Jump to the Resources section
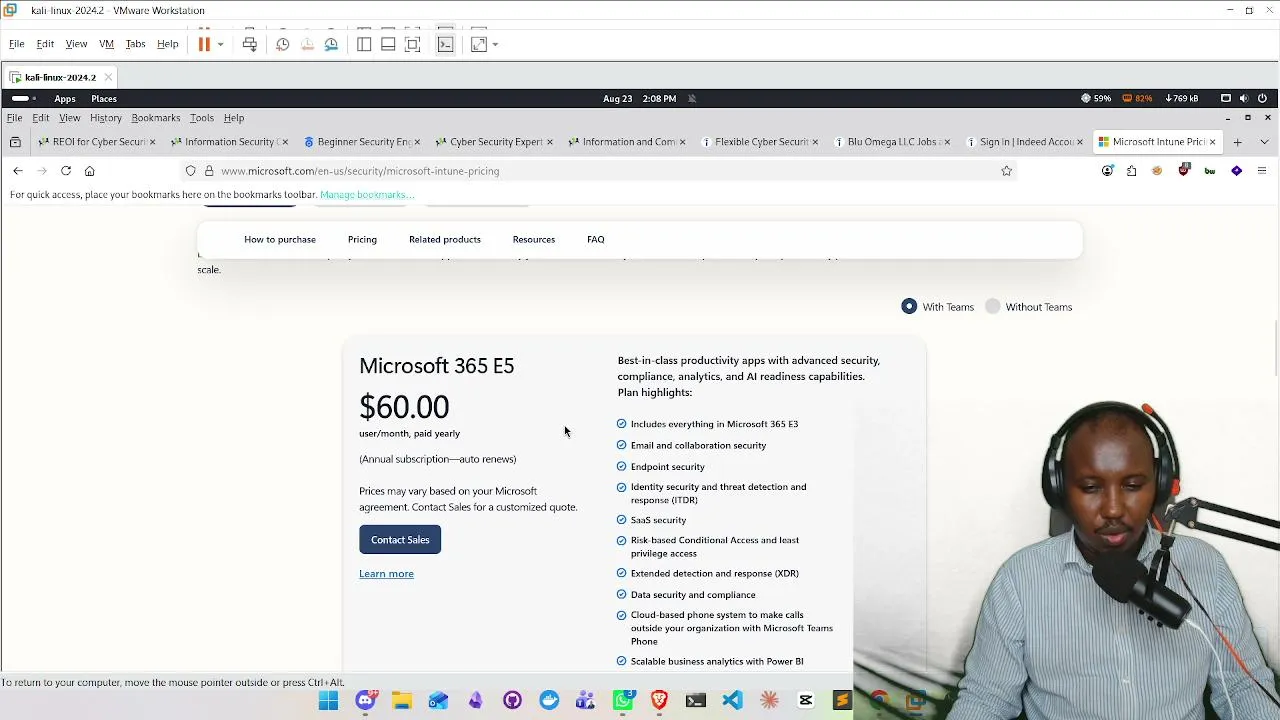 coord(534,239)
